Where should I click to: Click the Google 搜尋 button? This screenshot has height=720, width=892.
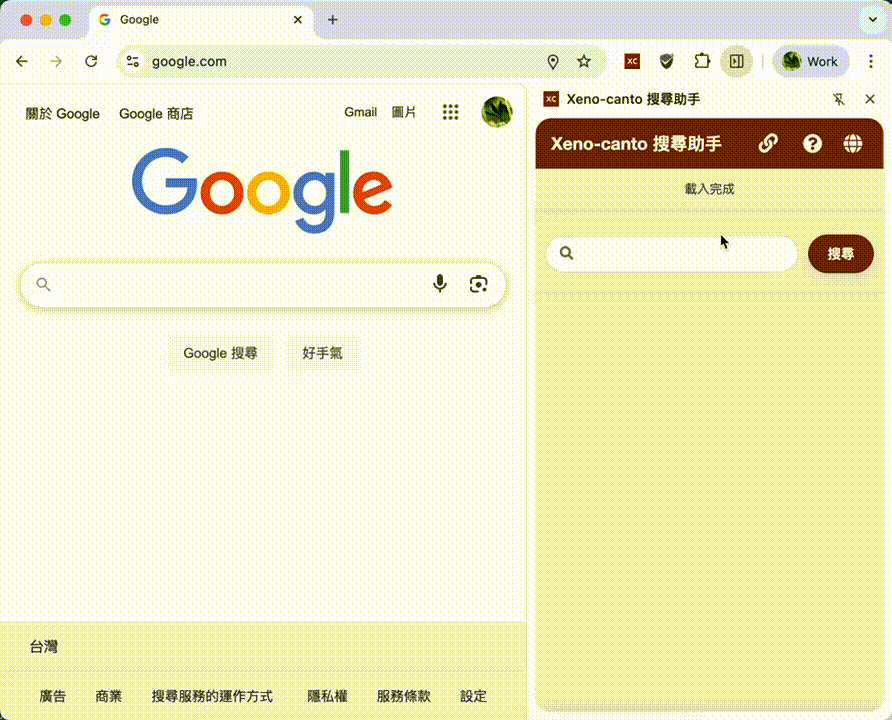(x=221, y=353)
